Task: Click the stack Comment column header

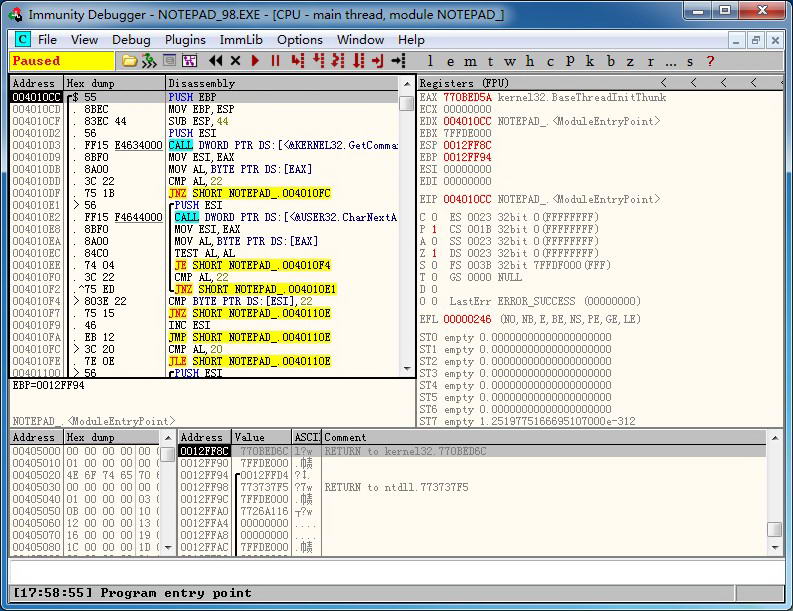Action: pos(545,437)
